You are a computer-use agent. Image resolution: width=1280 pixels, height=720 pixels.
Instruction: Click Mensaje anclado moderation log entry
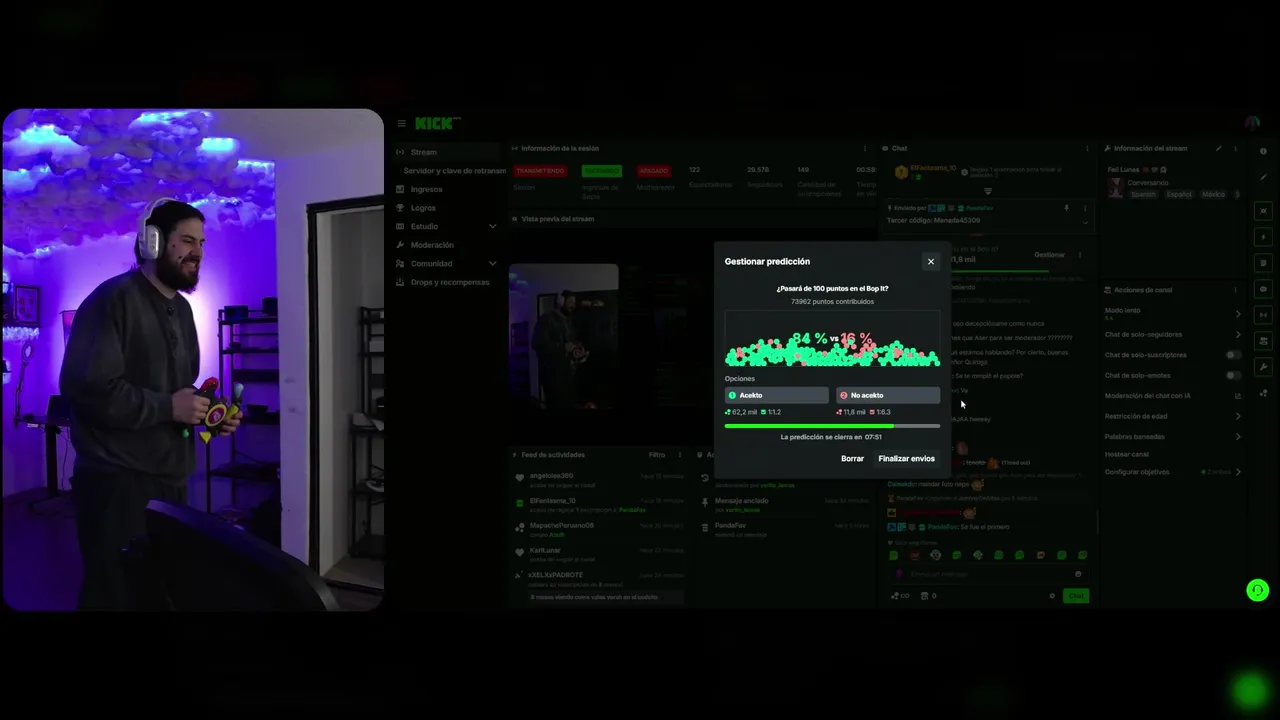(x=785, y=504)
